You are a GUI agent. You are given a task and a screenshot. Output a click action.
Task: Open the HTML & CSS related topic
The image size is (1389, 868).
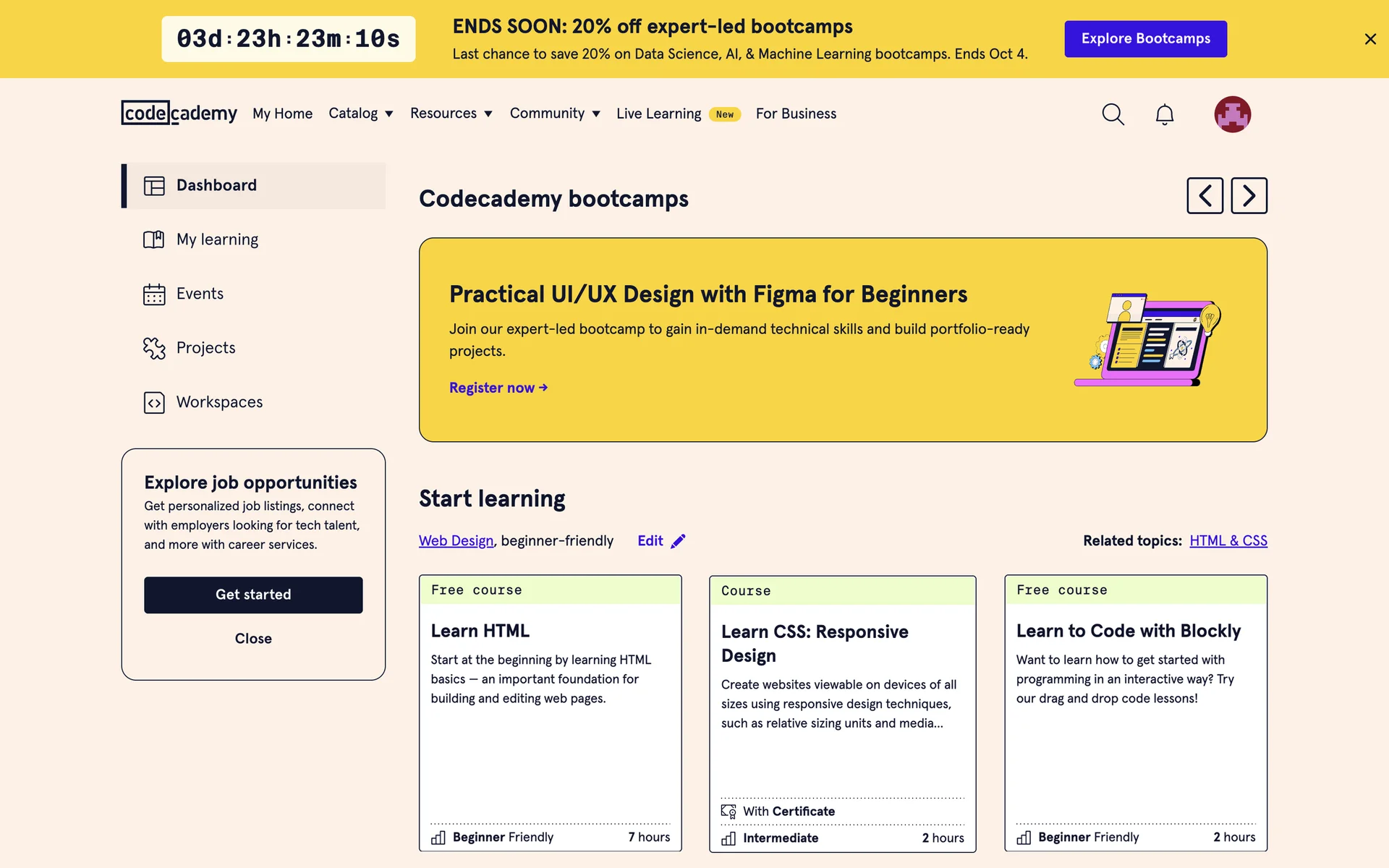click(x=1228, y=541)
